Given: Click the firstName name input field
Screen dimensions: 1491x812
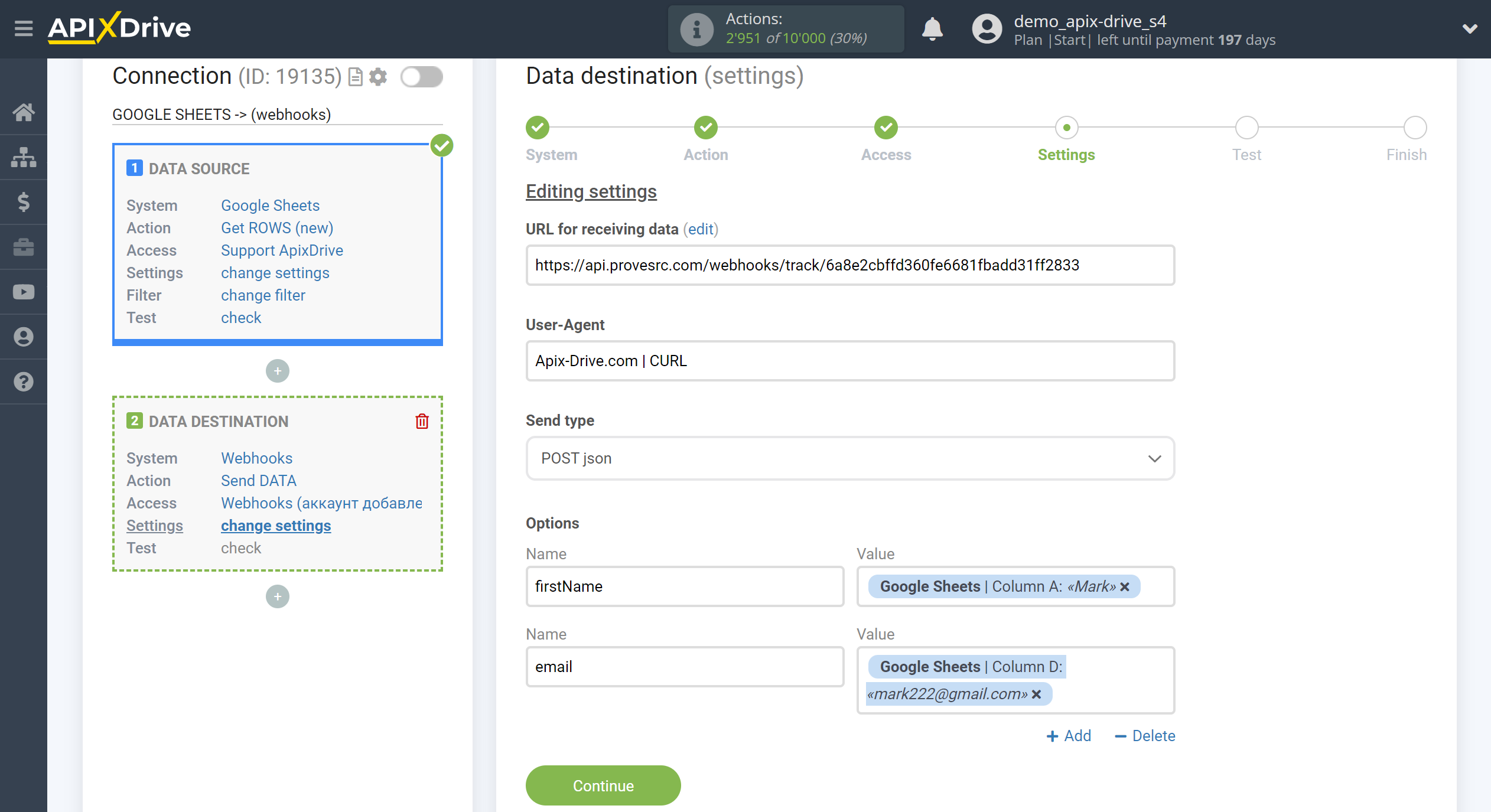Looking at the screenshot, I should pyautogui.click(x=684, y=586).
